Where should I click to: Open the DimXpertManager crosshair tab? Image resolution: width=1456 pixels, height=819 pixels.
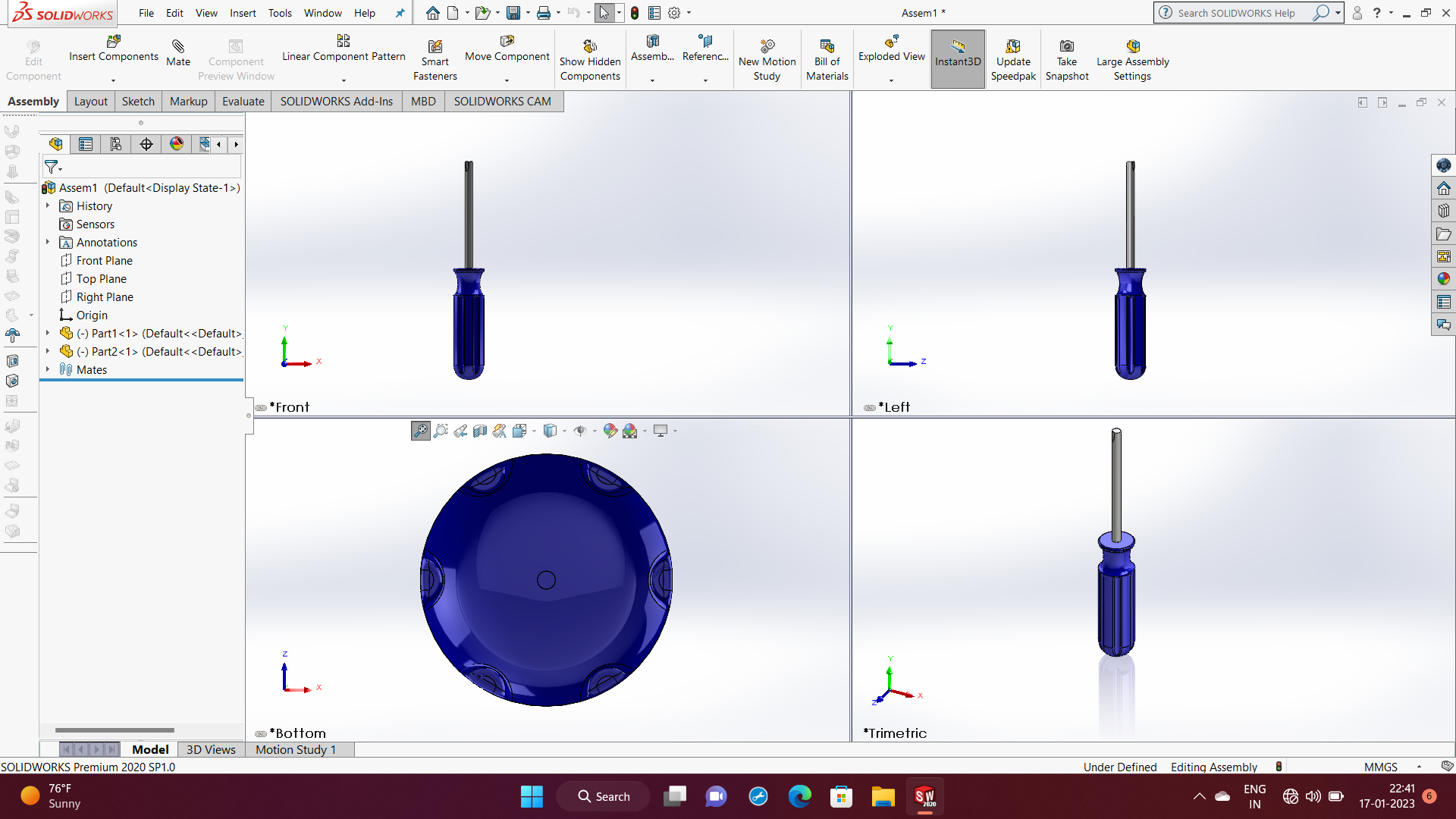click(x=146, y=144)
